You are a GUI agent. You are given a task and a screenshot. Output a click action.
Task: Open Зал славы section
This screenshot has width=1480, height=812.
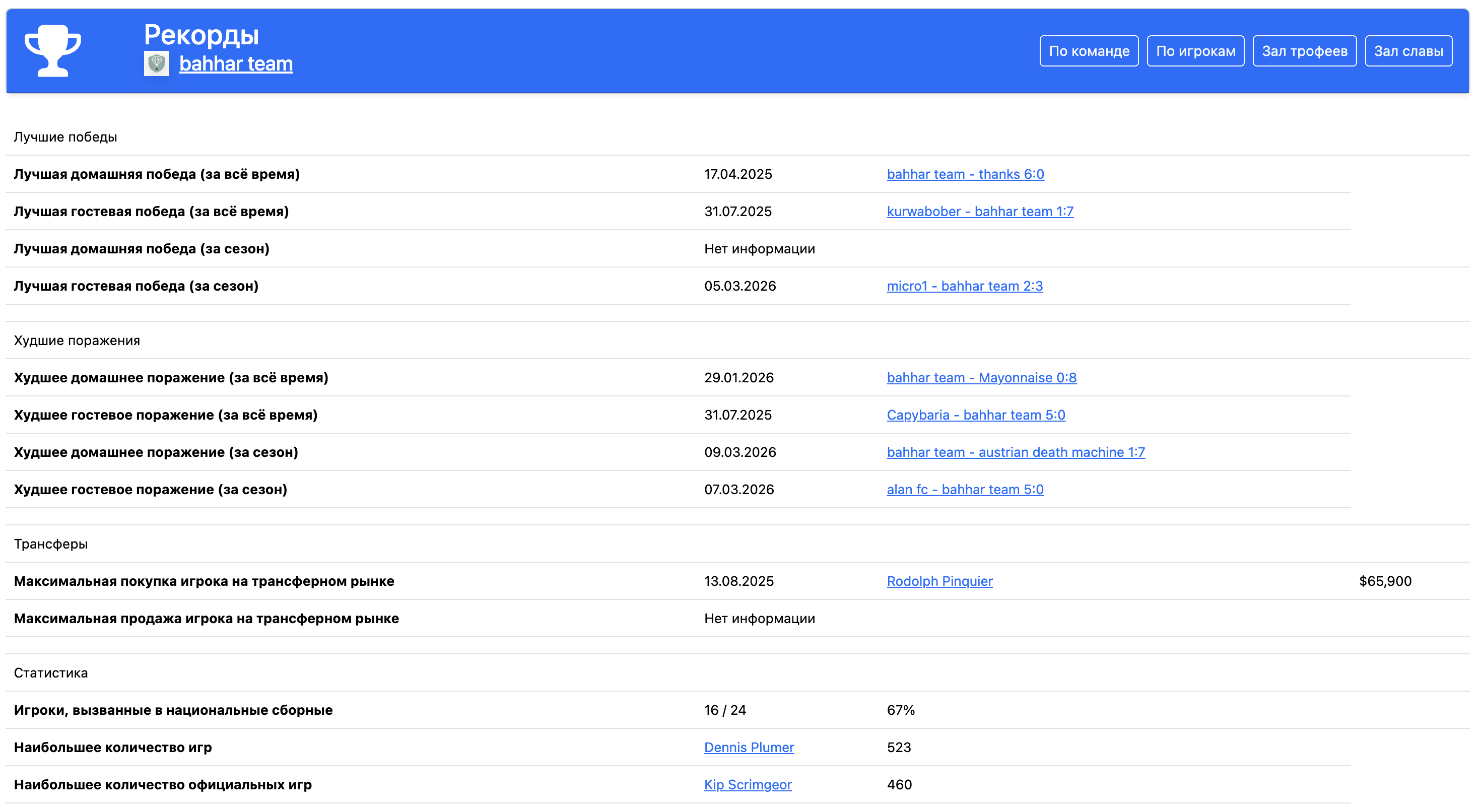coord(1408,51)
